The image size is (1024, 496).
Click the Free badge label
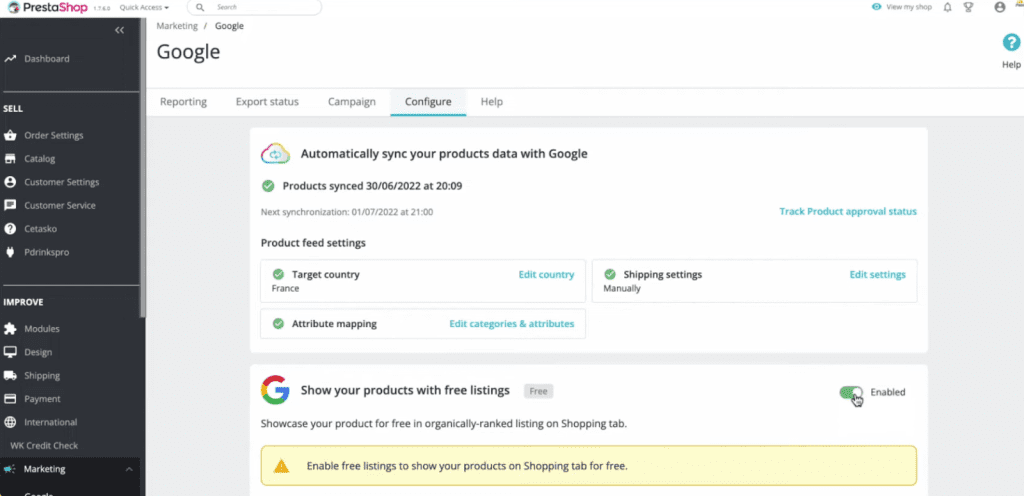(539, 391)
